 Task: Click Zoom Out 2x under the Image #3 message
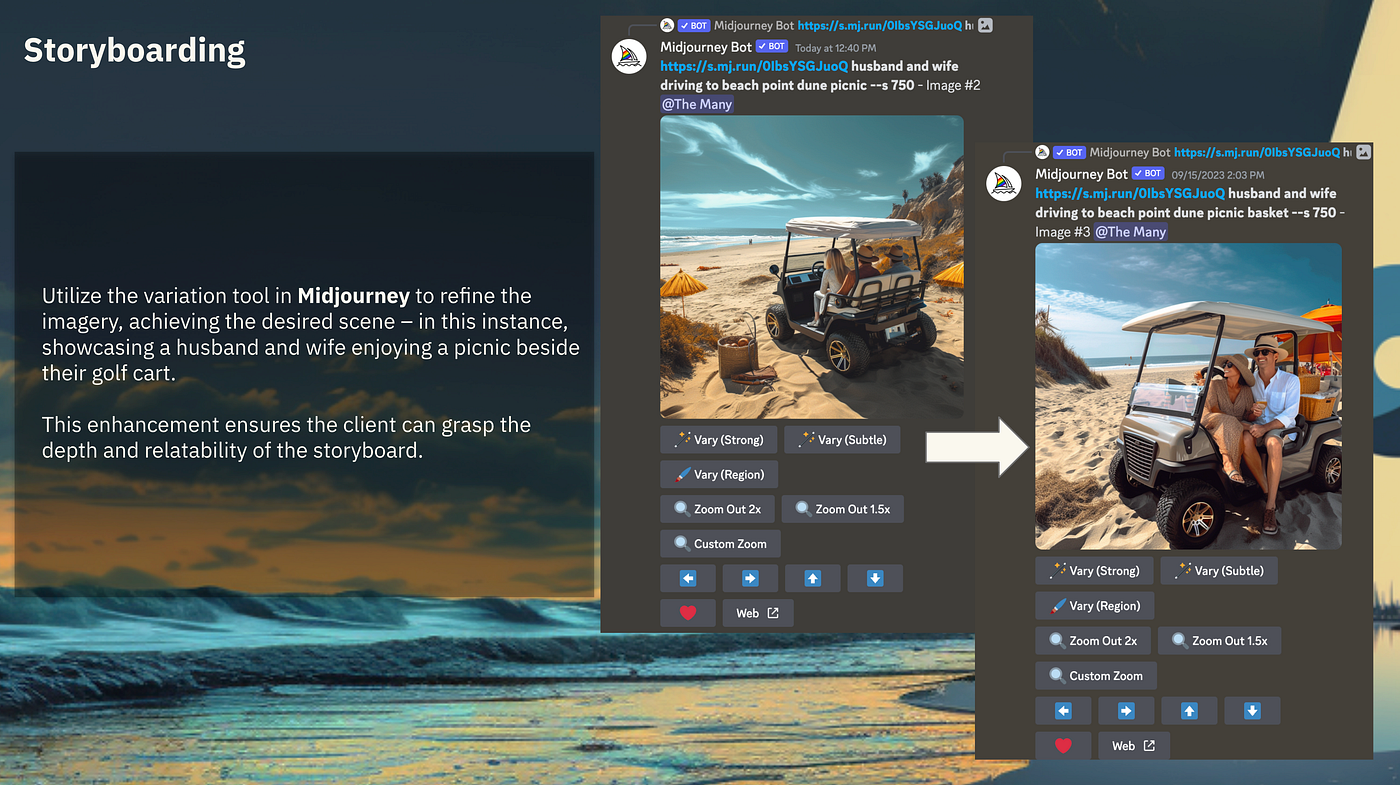1093,641
